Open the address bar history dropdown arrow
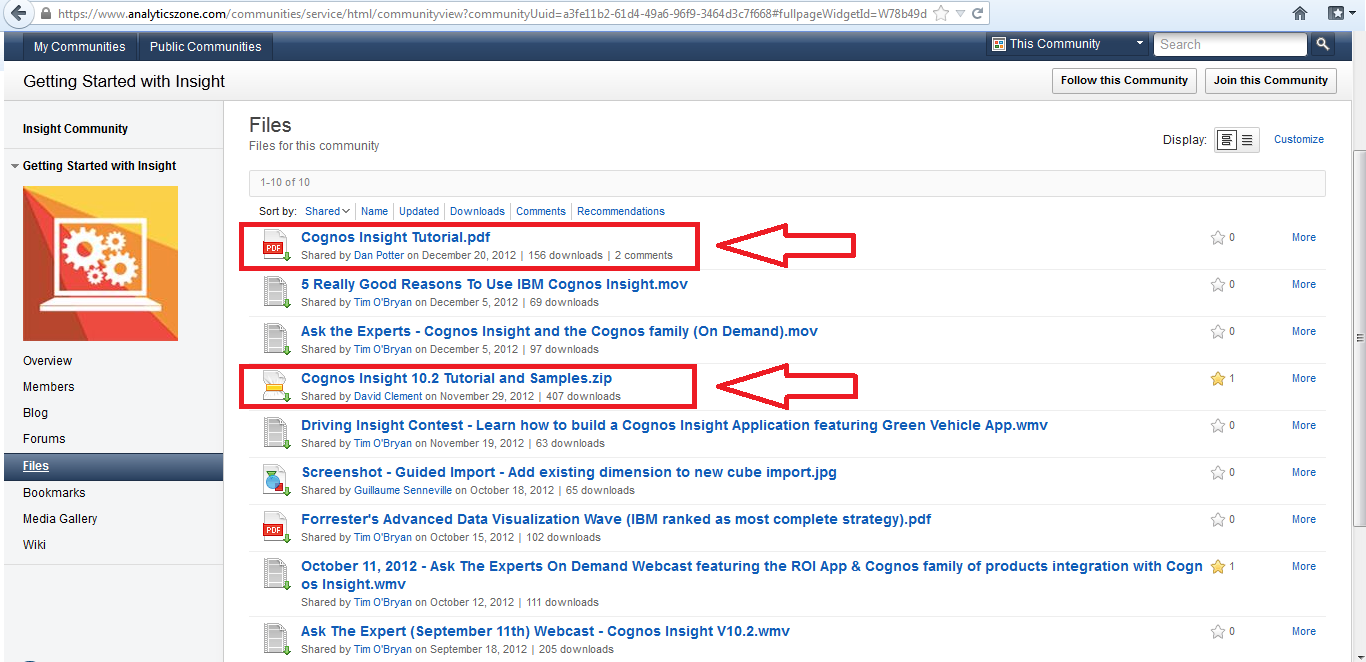This screenshot has width=1366, height=662. tap(961, 14)
